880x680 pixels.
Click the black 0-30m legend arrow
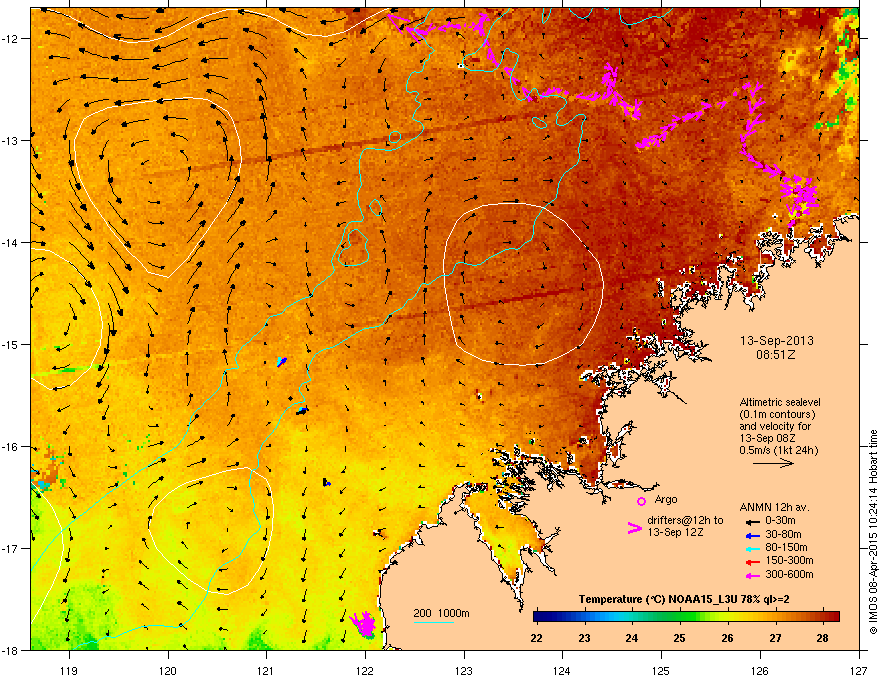(x=753, y=521)
